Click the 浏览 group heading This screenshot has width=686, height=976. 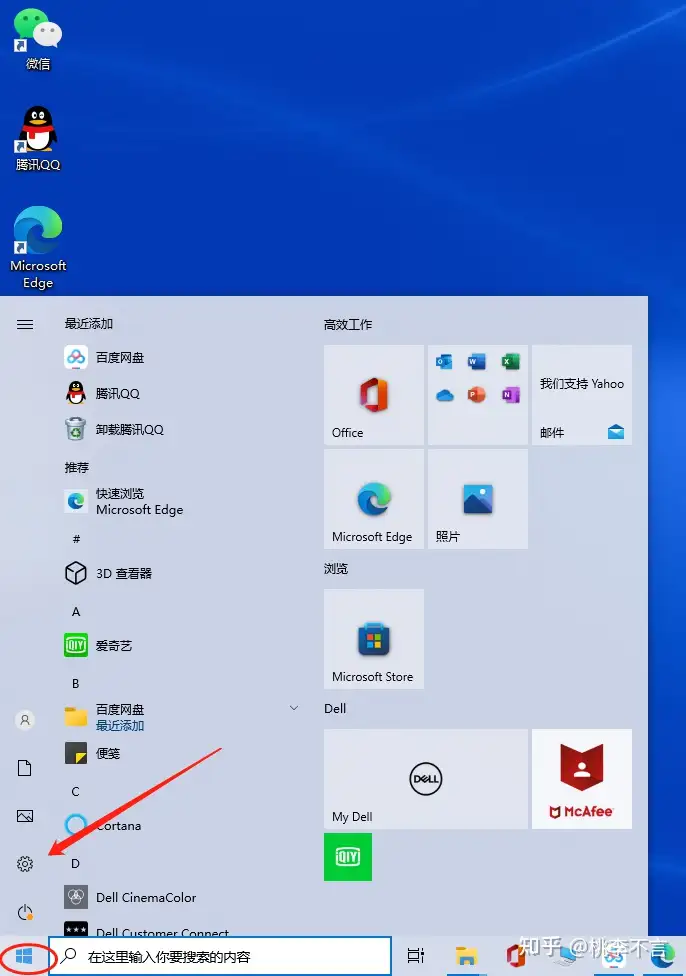pyautogui.click(x=336, y=568)
